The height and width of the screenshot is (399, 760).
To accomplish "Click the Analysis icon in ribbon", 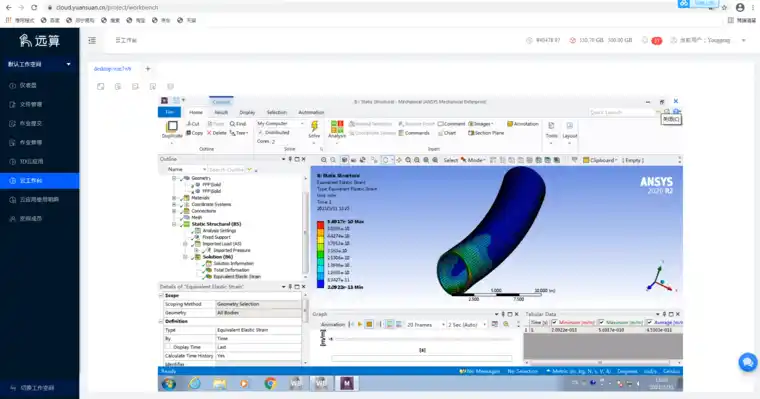I will point(337,127).
